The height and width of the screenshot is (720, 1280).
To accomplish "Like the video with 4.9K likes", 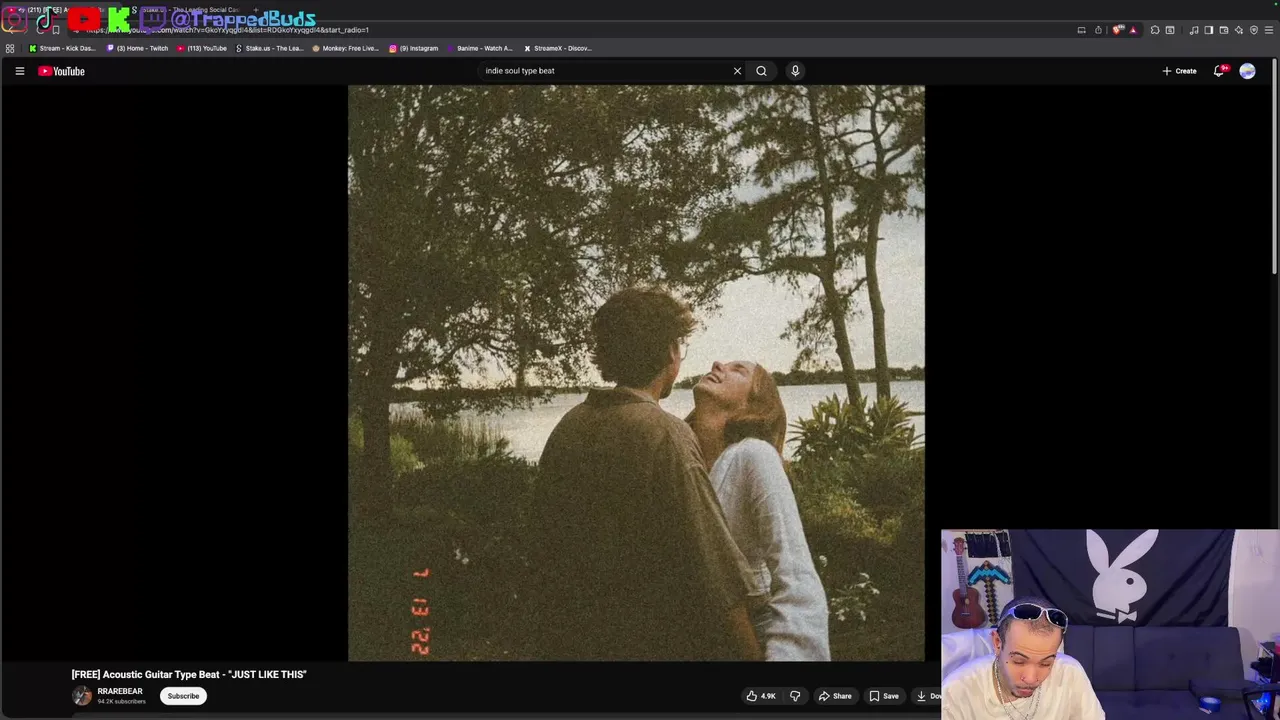I will 760,696.
